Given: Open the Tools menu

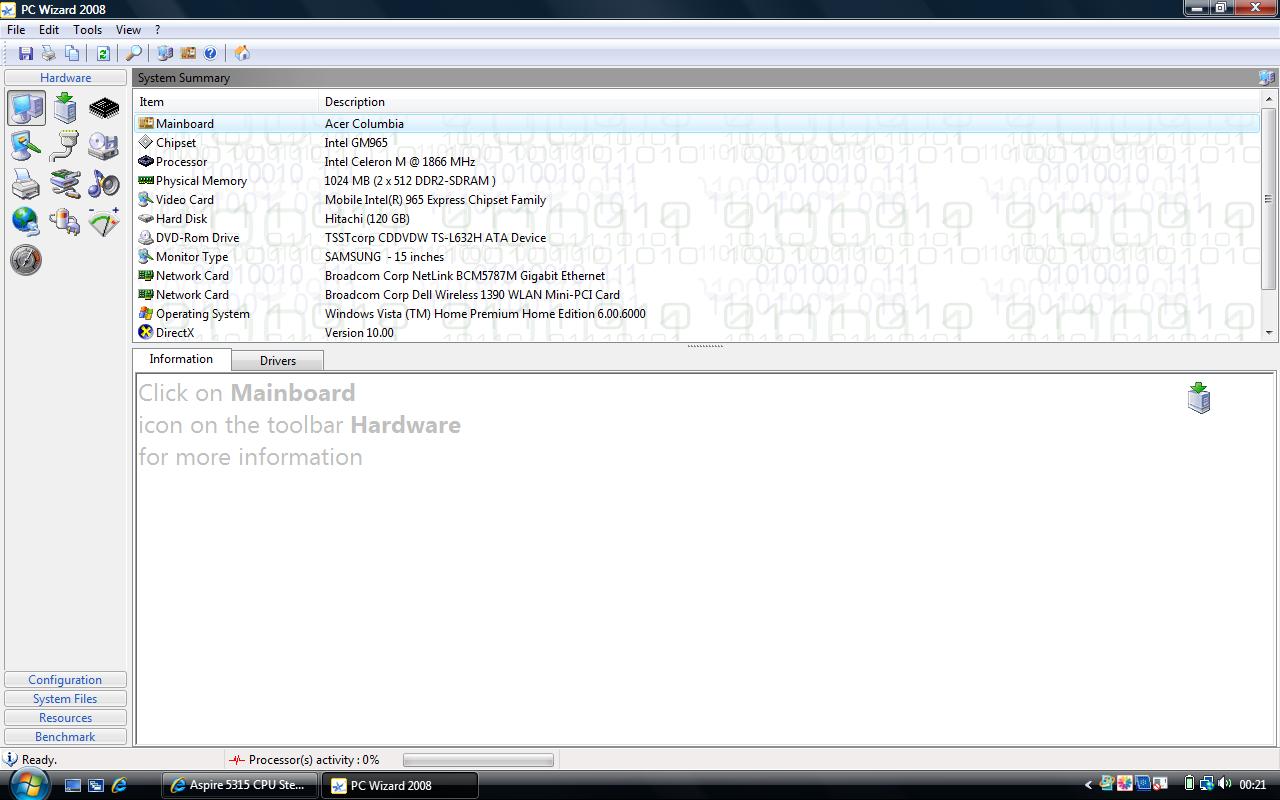Looking at the screenshot, I should (x=88, y=30).
